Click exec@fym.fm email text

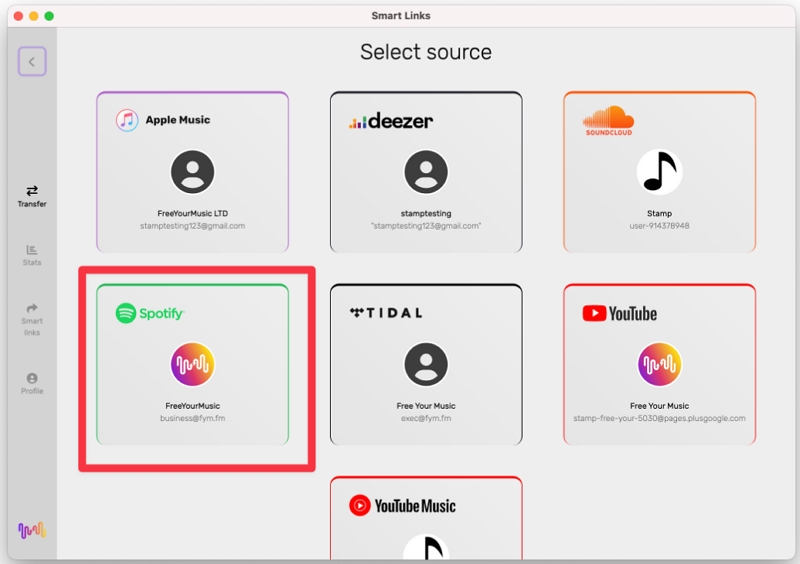pos(426,418)
